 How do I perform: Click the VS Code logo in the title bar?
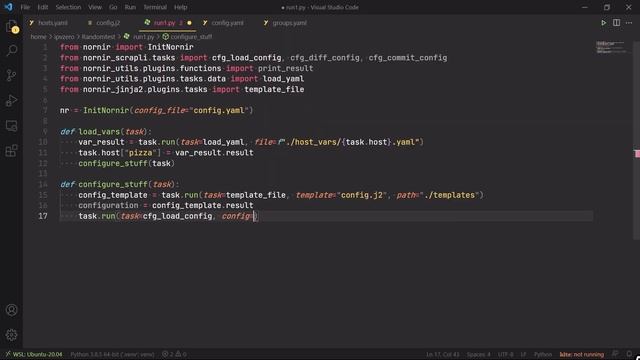pyautogui.click(x=9, y=7)
